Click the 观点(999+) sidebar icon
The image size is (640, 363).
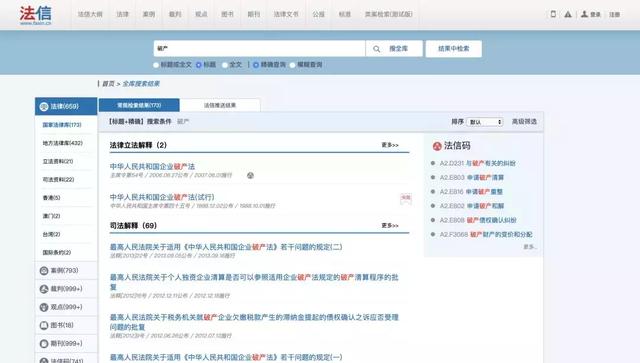(x=44, y=307)
